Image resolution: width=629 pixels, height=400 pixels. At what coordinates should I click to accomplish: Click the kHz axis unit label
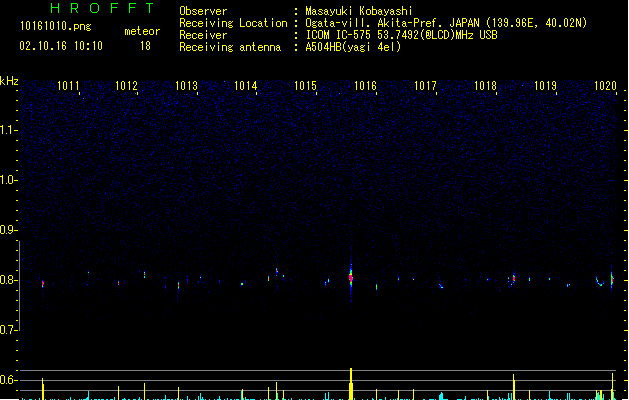click(9, 81)
